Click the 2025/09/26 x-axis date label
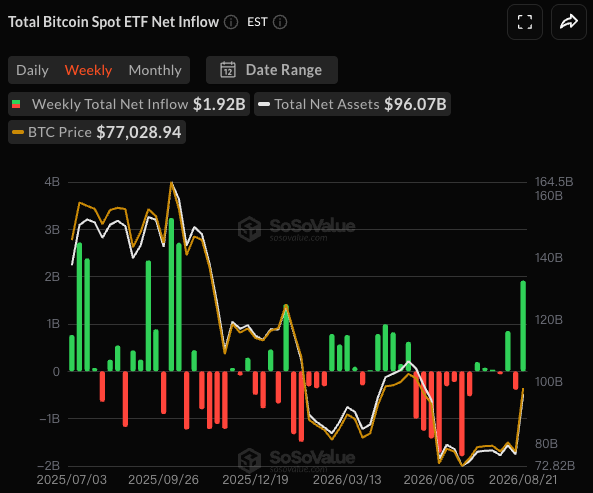593x493 pixels. (163, 480)
